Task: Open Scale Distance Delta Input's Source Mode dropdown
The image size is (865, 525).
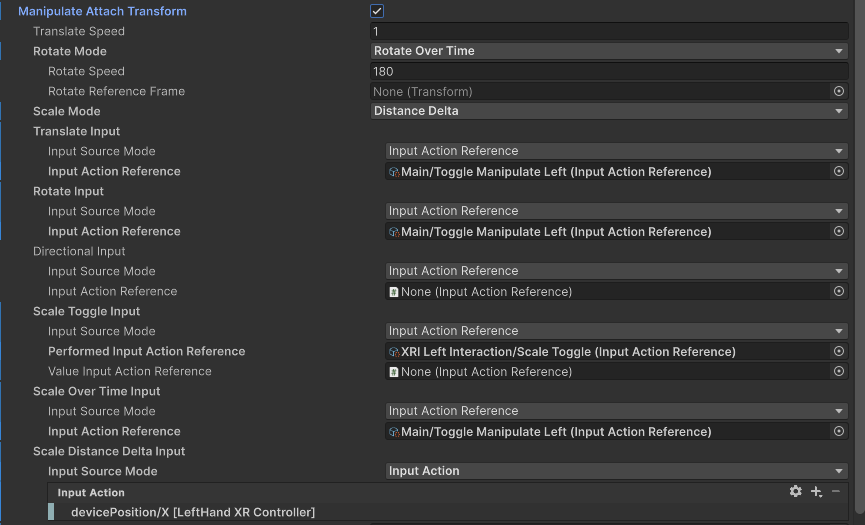Action: [616, 472]
